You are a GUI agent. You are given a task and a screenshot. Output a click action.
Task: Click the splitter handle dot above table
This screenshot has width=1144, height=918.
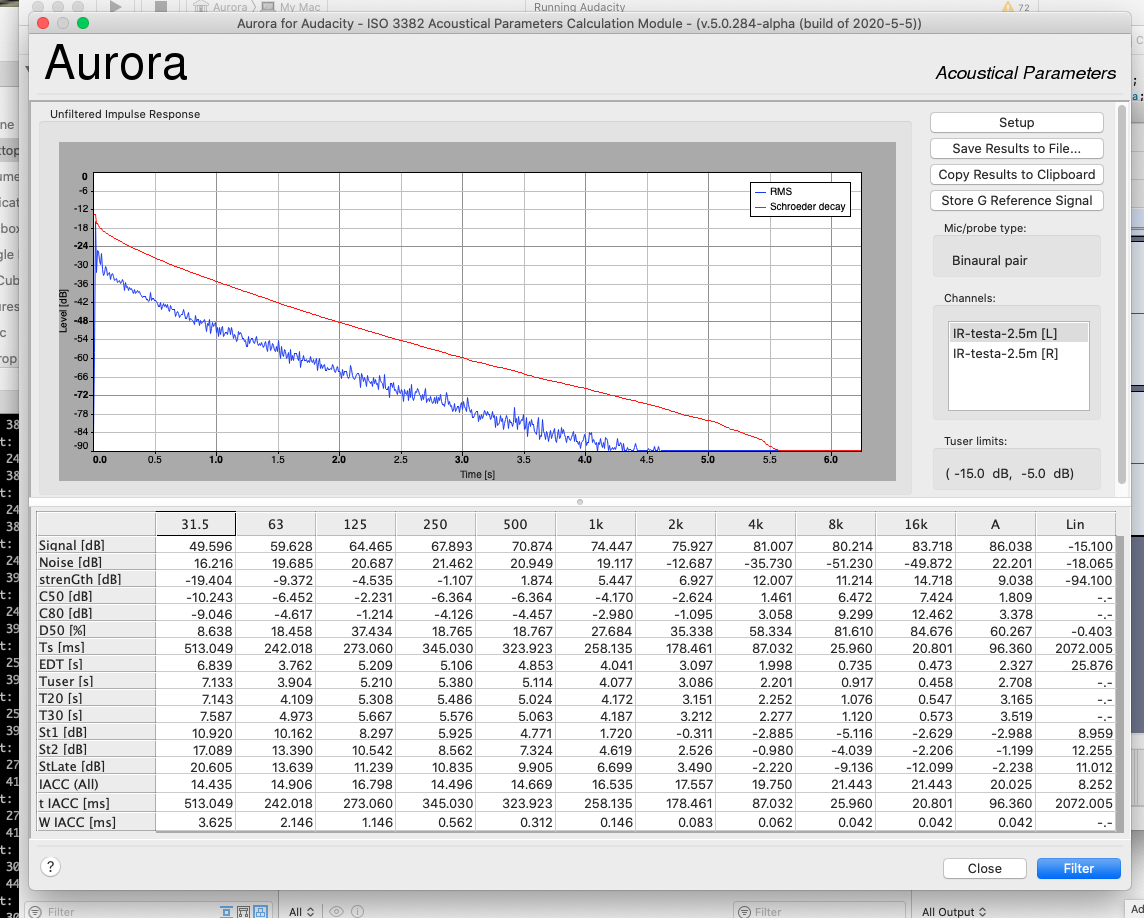pyautogui.click(x=580, y=502)
